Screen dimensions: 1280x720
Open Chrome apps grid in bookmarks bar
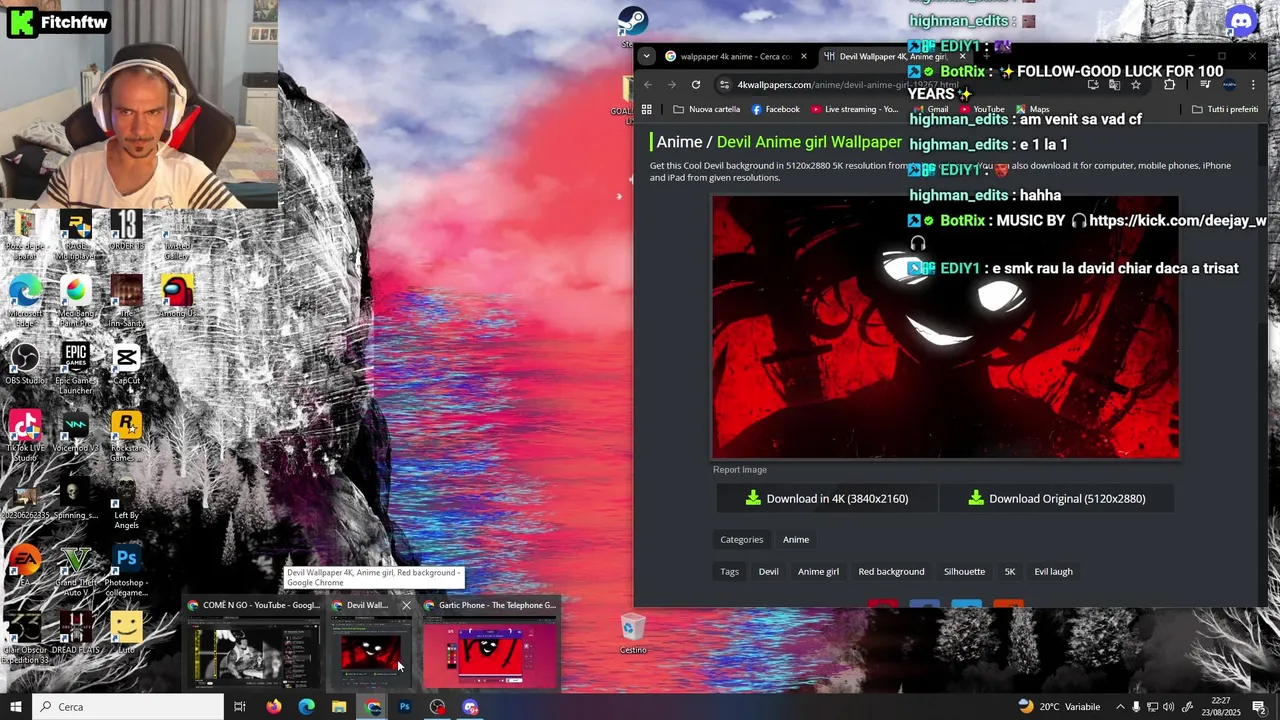coord(647,109)
